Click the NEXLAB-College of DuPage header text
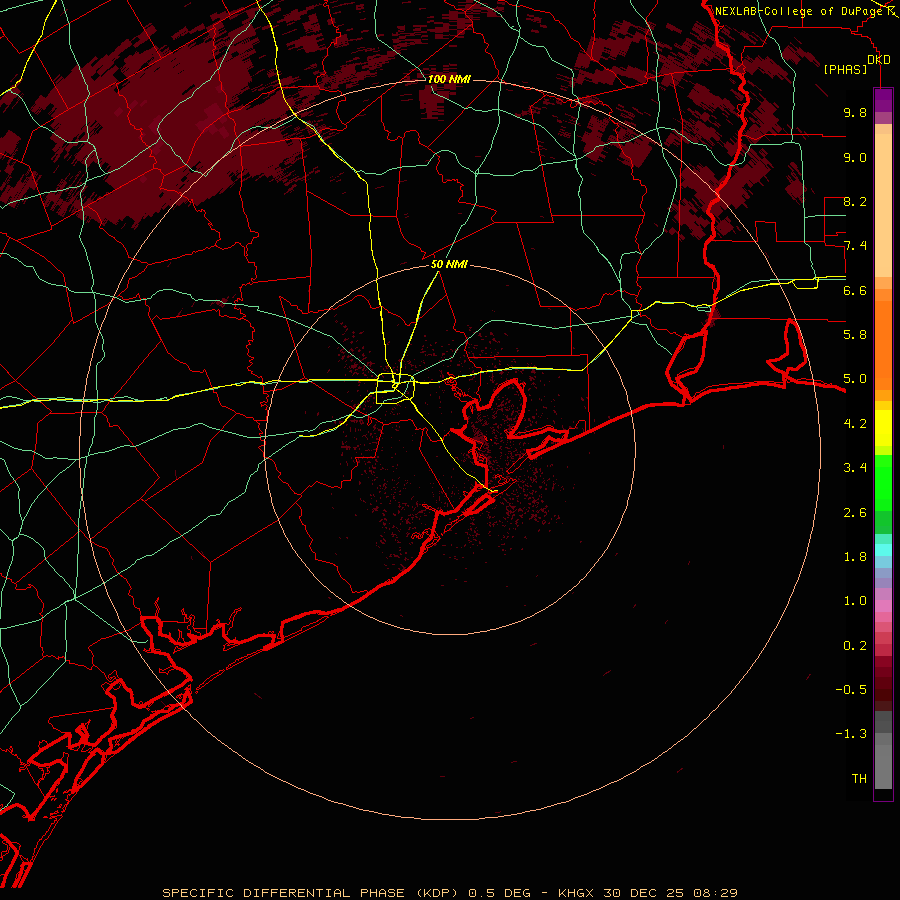Image resolution: width=900 pixels, height=900 pixels. click(x=798, y=11)
